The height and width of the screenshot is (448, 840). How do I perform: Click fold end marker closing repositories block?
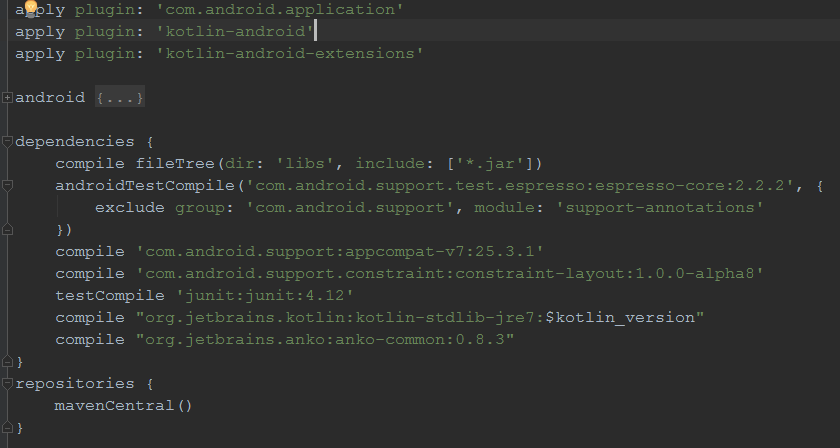click(x=7, y=428)
